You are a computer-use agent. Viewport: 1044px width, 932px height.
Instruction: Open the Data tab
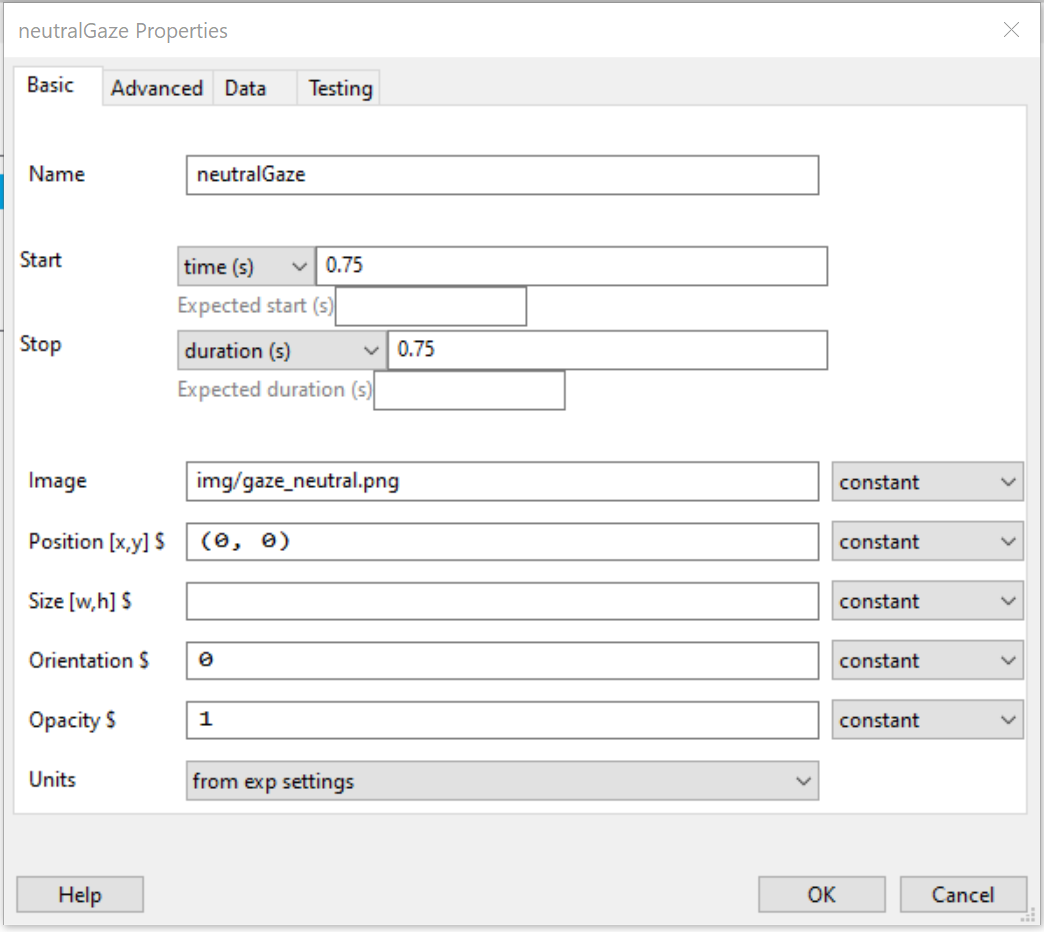[245, 88]
